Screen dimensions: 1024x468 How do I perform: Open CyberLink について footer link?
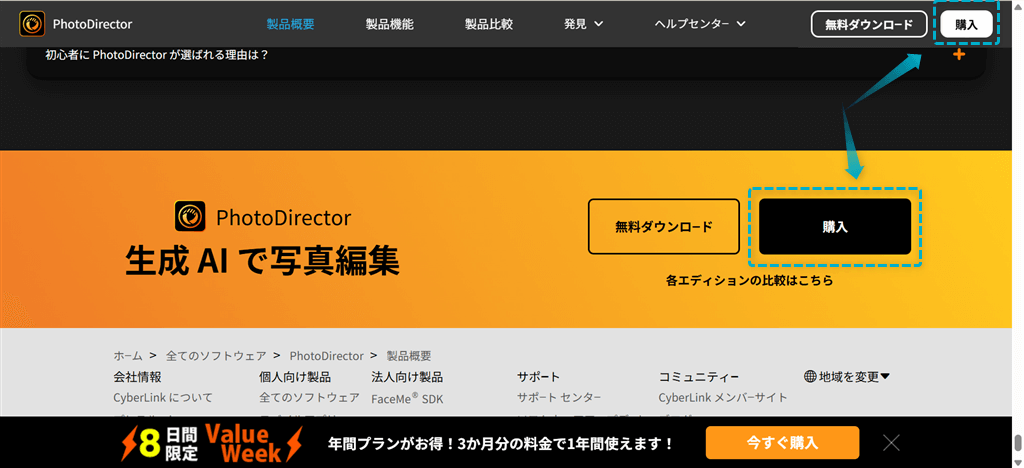pyautogui.click(x=163, y=397)
